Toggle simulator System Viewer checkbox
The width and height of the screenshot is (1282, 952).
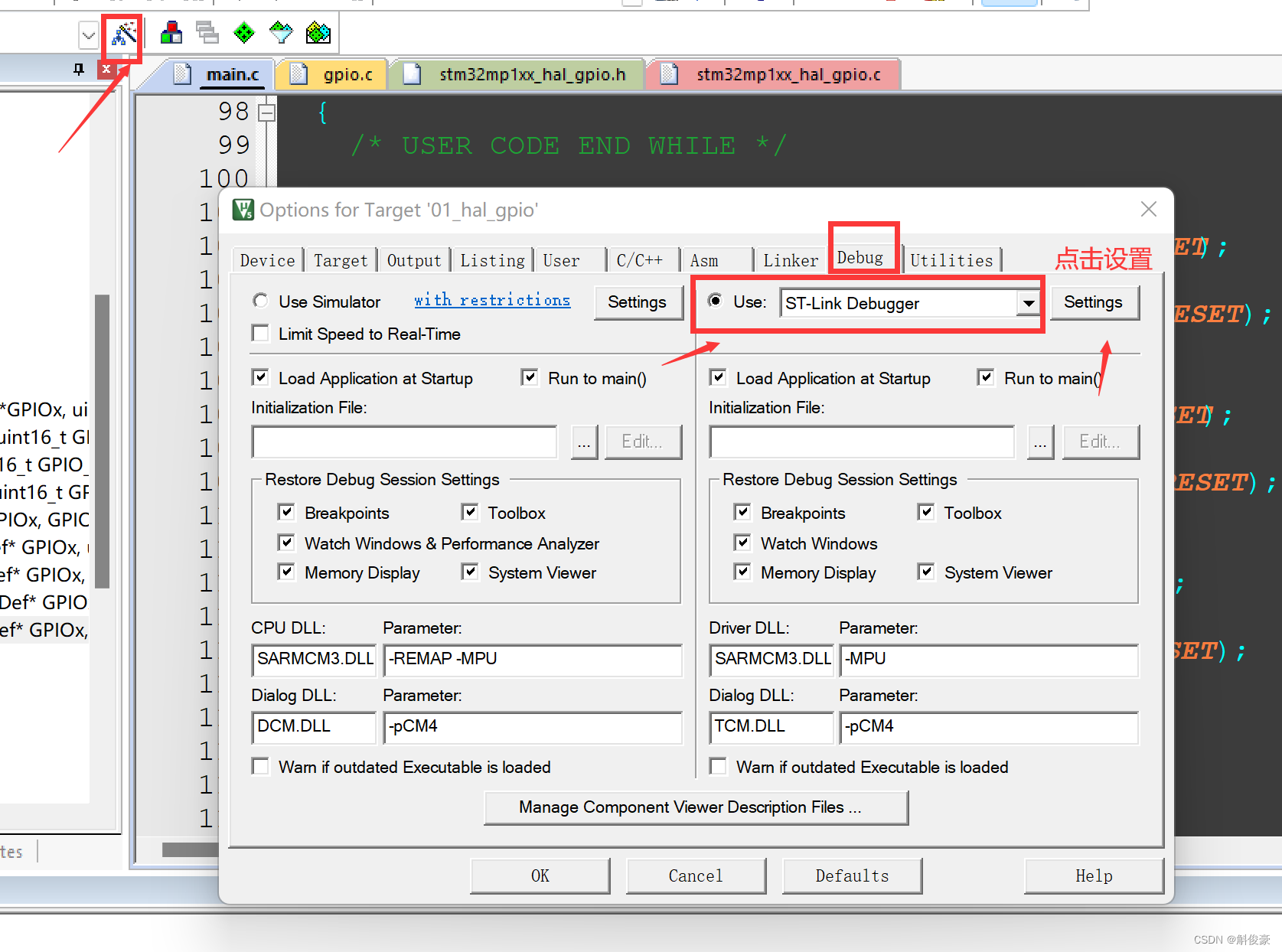point(470,572)
